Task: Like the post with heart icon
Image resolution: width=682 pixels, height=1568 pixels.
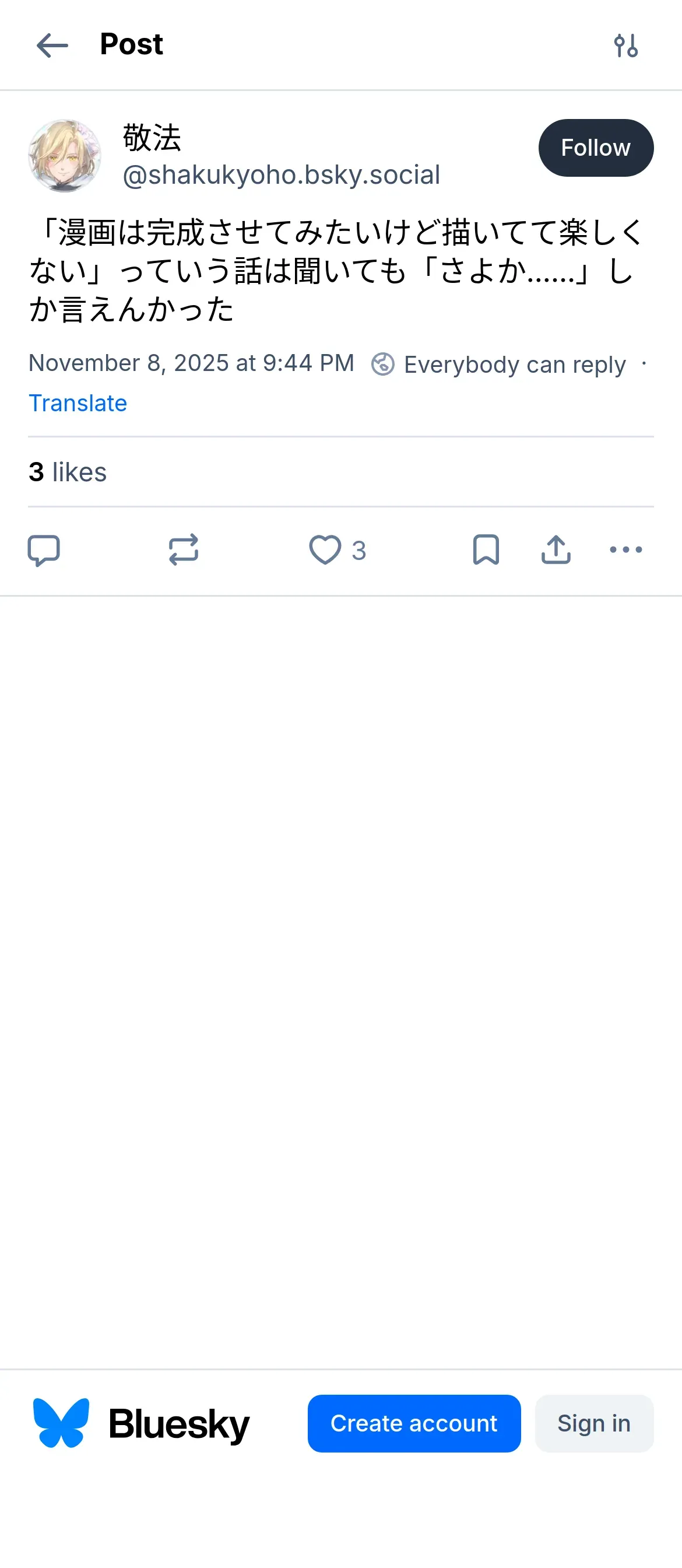Action: pos(325,550)
